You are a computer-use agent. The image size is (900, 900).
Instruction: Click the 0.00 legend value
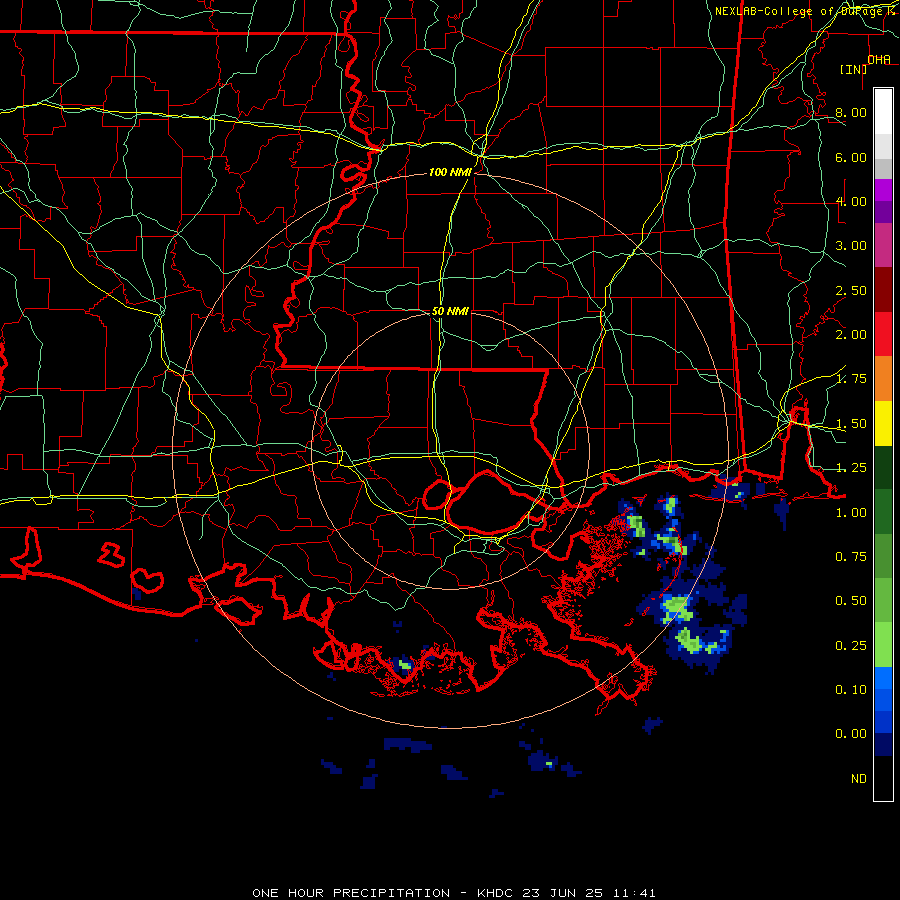(x=851, y=734)
